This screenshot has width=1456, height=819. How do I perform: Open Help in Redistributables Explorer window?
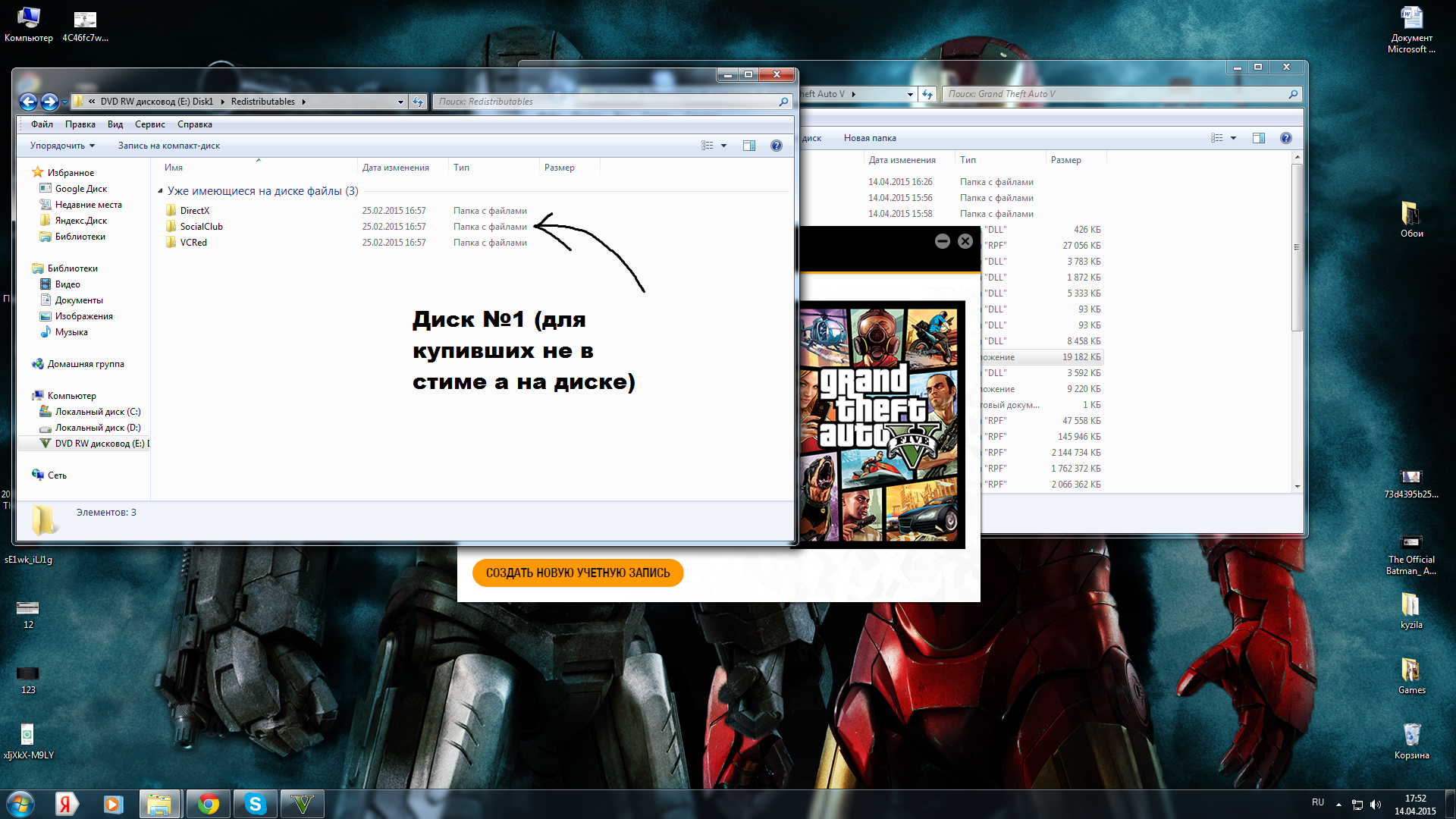[776, 146]
